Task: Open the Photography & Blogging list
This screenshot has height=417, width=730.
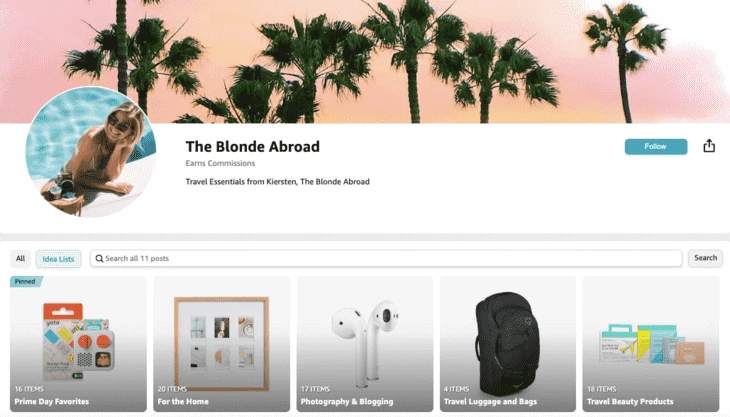Action: click(x=365, y=344)
